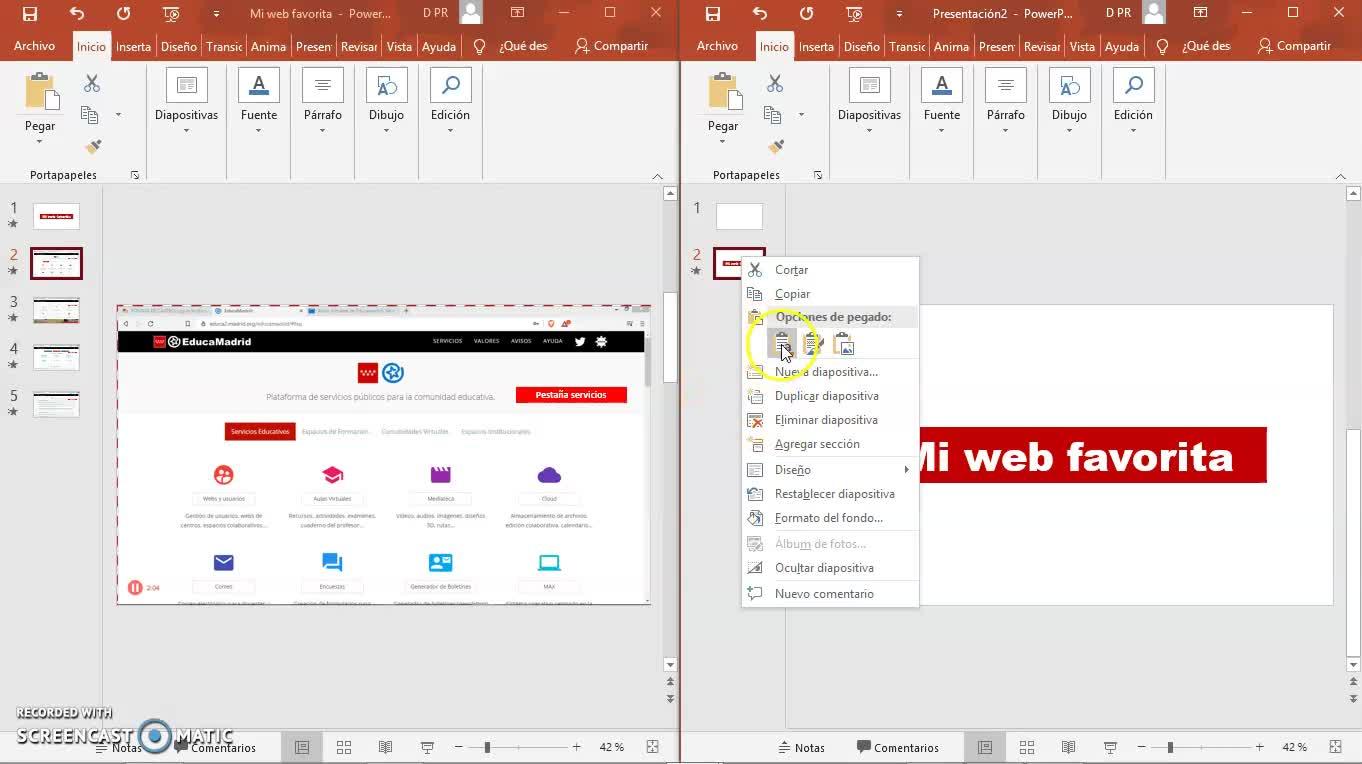The width and height of the screenshot is (1362, 764).
Task: Adjust zoom slider in Mi web favorita status bar
Action: click(x=487, y=747)
